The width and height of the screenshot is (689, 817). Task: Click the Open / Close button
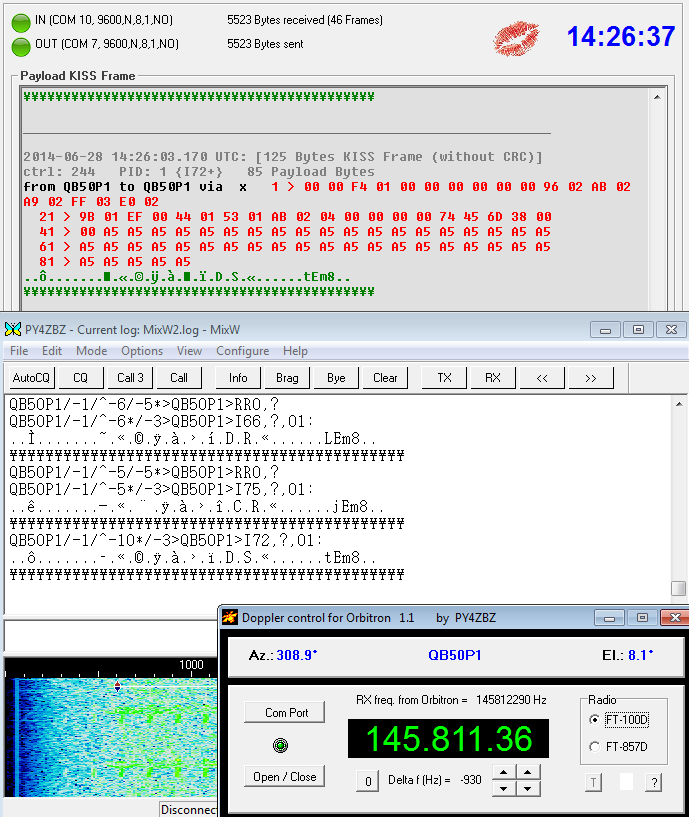[x=285, y=776]
